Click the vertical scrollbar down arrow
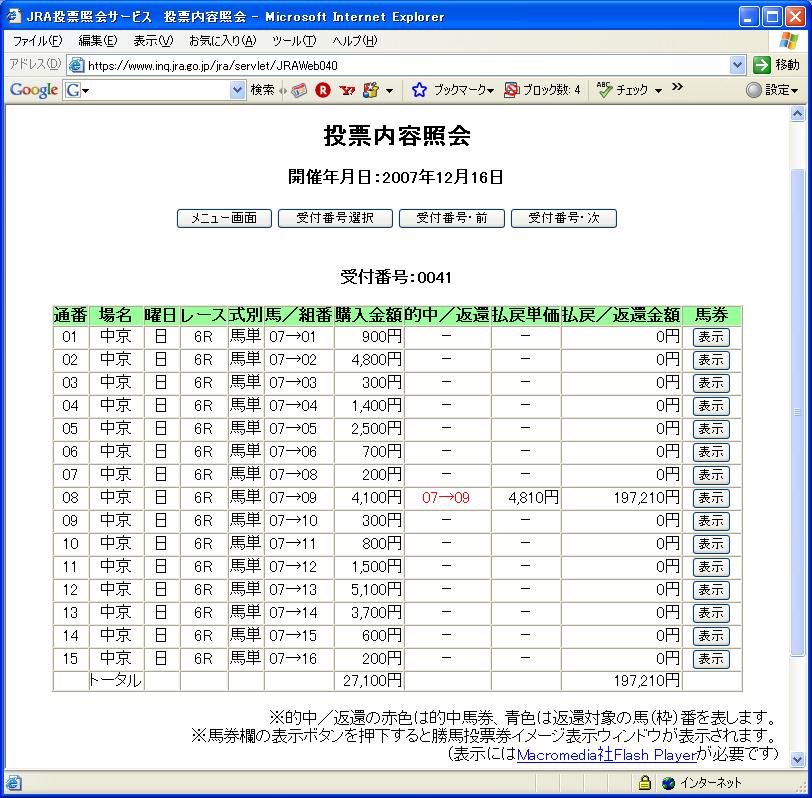This screenshot has width=812, height=798. [x=797, y=759]
